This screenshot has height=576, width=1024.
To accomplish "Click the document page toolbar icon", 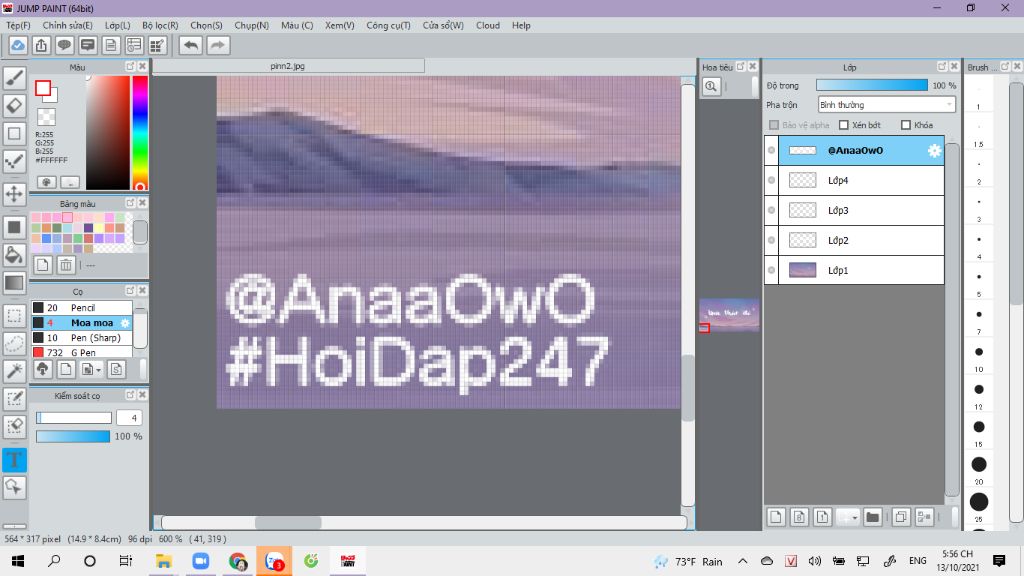I will pyautogui.click(x=111, y=45).
